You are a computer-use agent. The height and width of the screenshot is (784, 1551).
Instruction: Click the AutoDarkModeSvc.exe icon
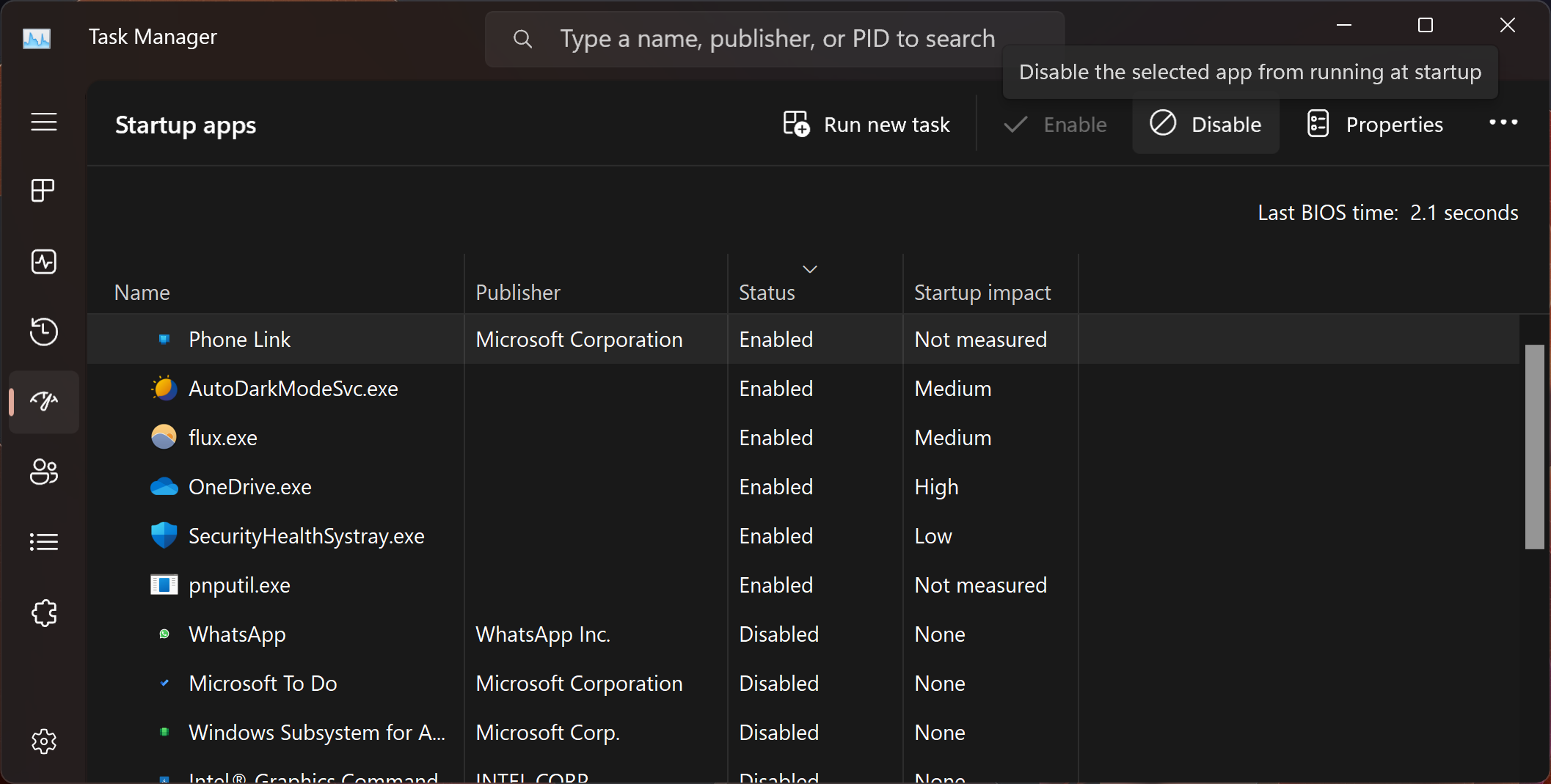click(164, 388)
